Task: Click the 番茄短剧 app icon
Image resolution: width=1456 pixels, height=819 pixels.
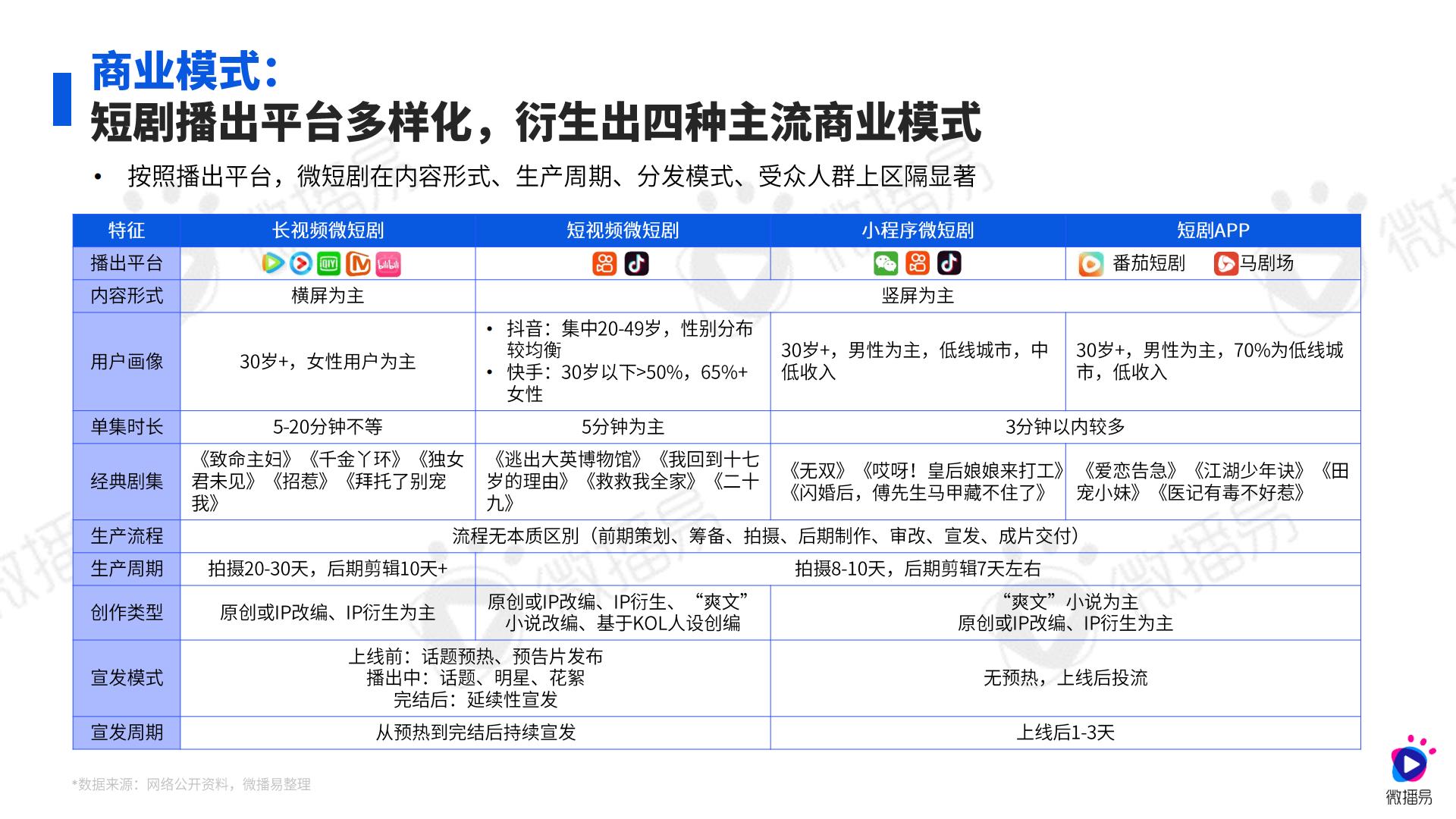Action: [1090, 264]
